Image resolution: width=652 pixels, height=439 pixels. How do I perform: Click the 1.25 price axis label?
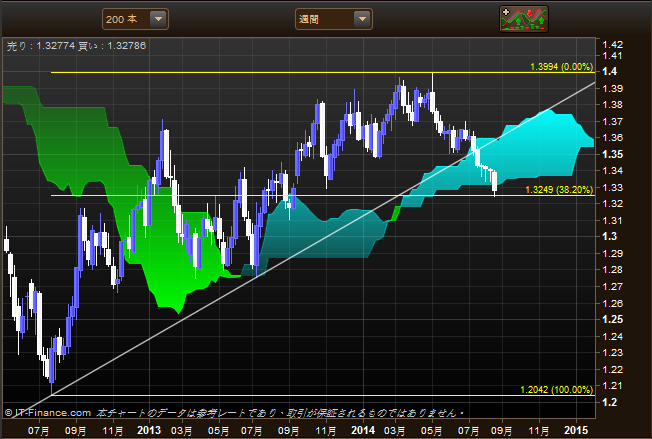(x=612, y=319)
